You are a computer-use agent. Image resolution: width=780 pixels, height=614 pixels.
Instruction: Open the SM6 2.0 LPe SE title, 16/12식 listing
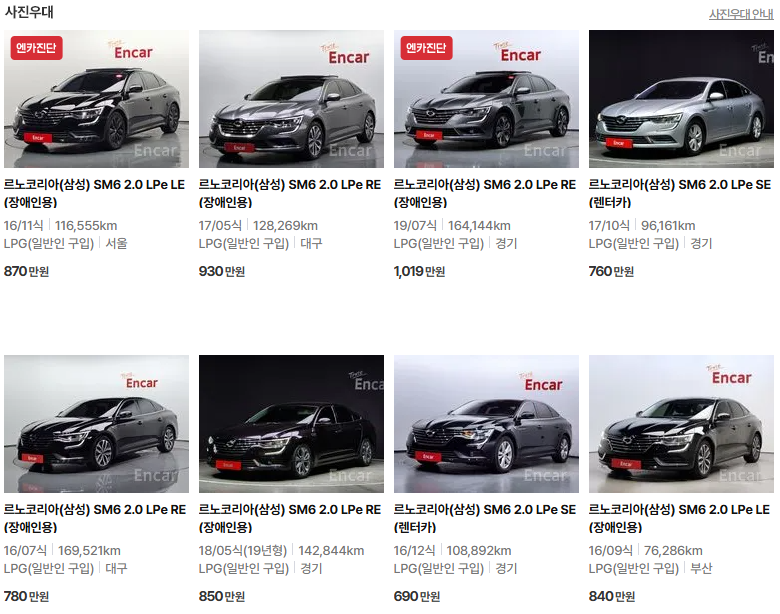[485, 518]
